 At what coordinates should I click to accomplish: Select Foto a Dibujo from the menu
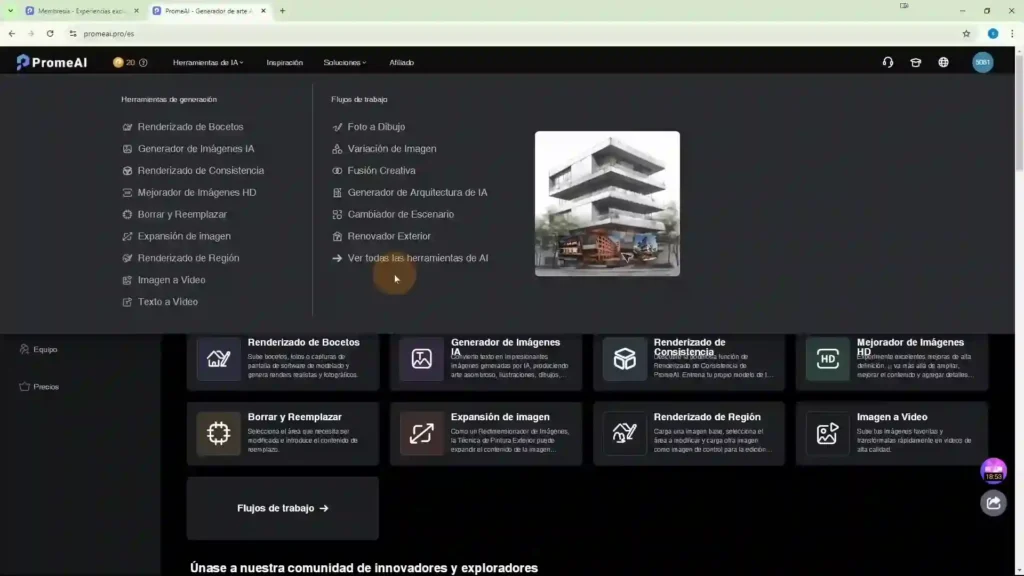pos(375,127)
